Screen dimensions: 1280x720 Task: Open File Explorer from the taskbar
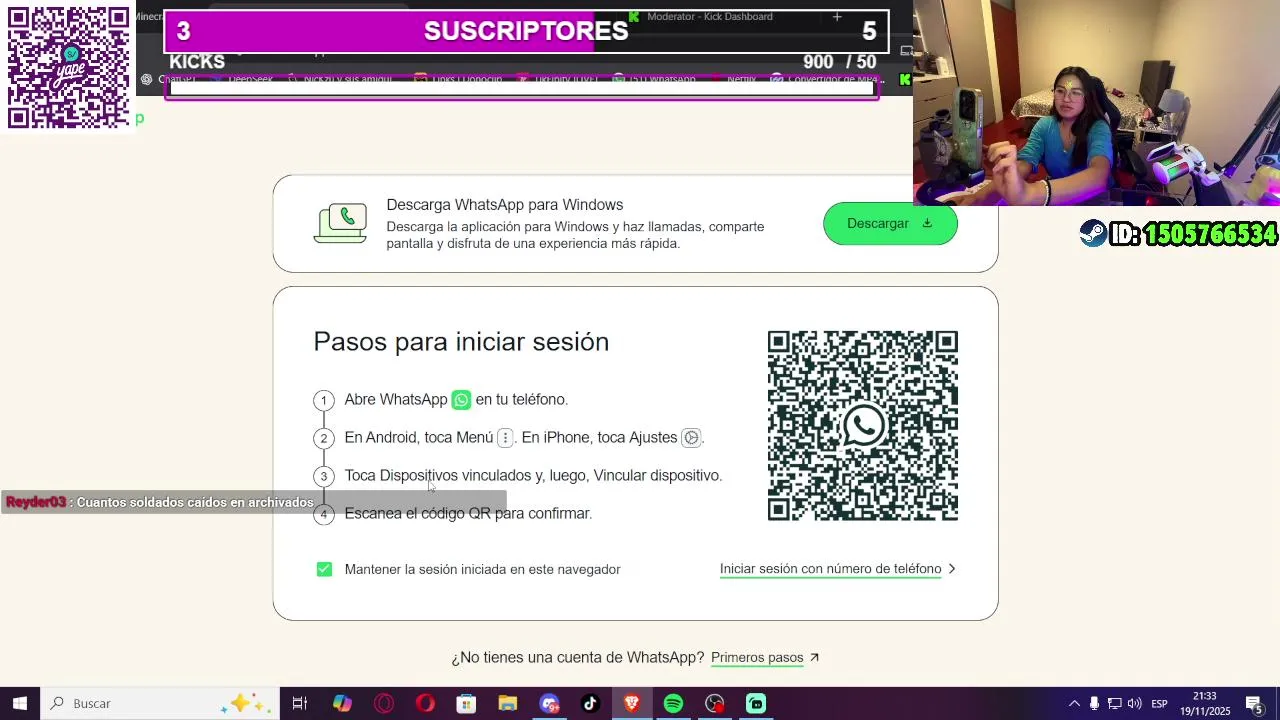507,704
